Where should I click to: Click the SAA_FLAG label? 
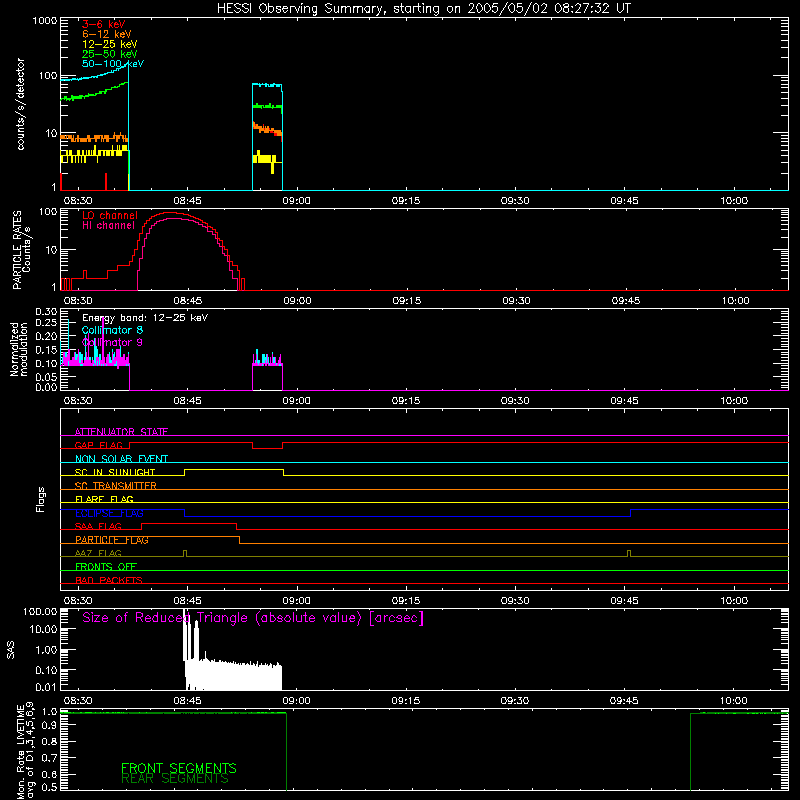tap(98, 526)
